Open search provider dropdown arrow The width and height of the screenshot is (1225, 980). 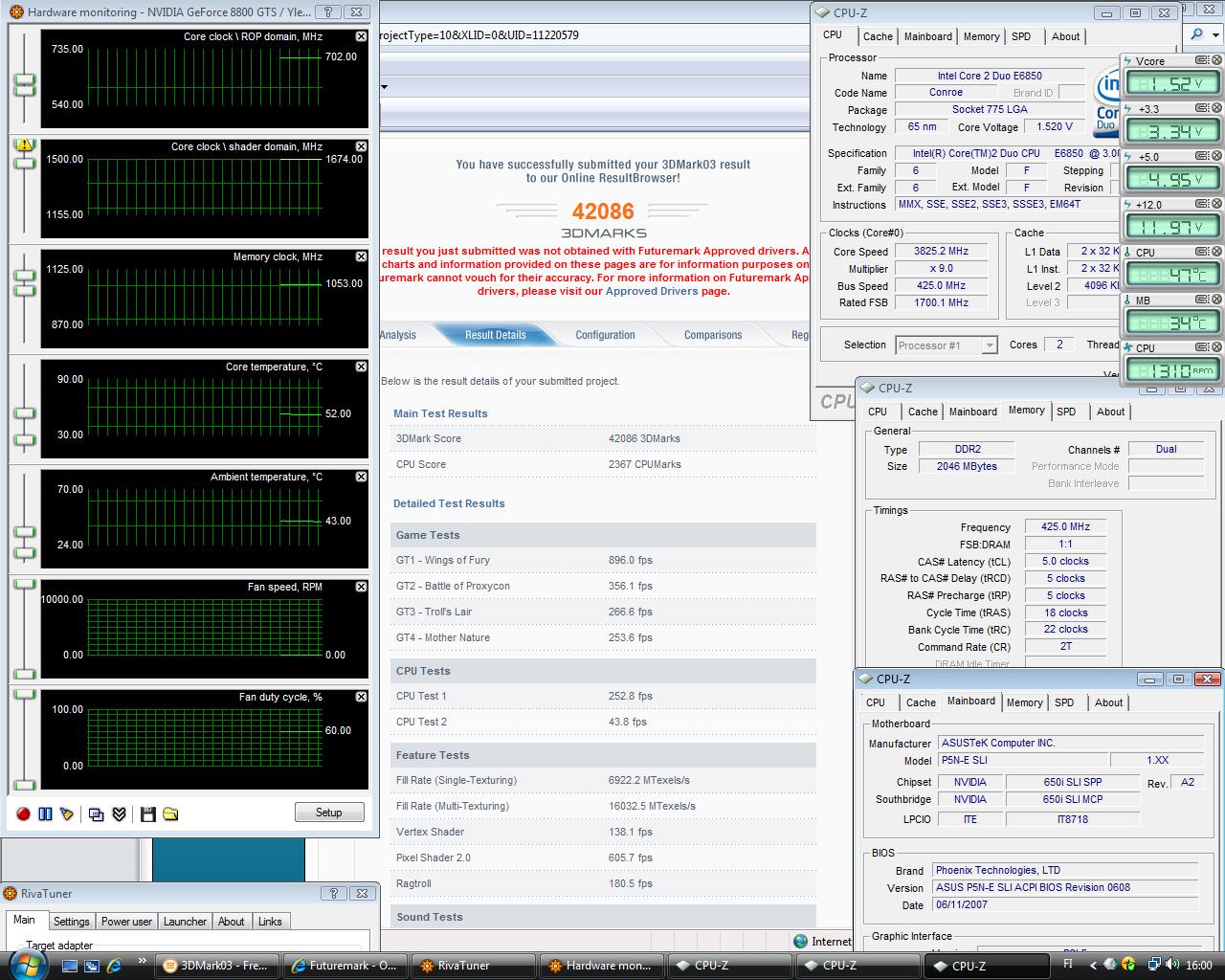pos(1217,34)
